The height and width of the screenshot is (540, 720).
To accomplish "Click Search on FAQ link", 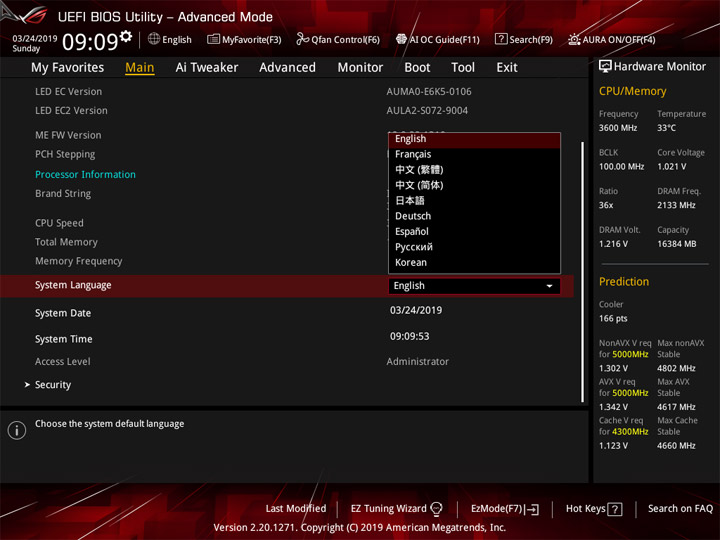I will [x=680, y=509].
